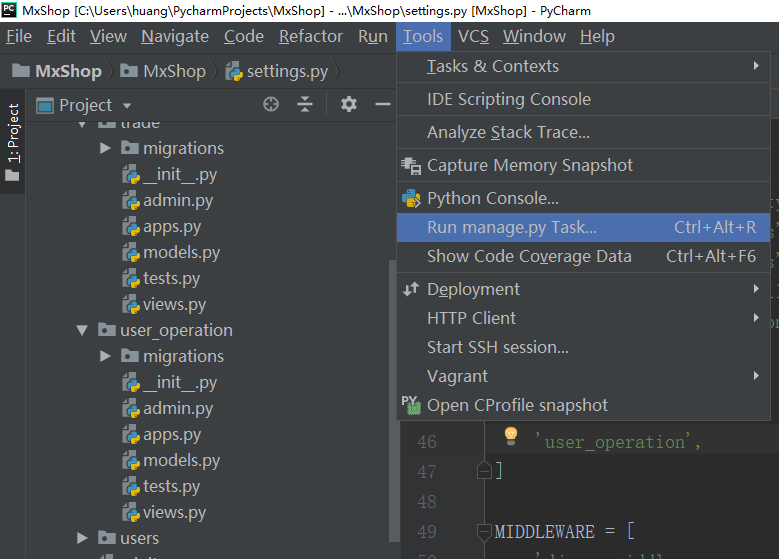Select models.py under trade
The height and width of the screenshot is (559, 779).
tap(171, 252)
